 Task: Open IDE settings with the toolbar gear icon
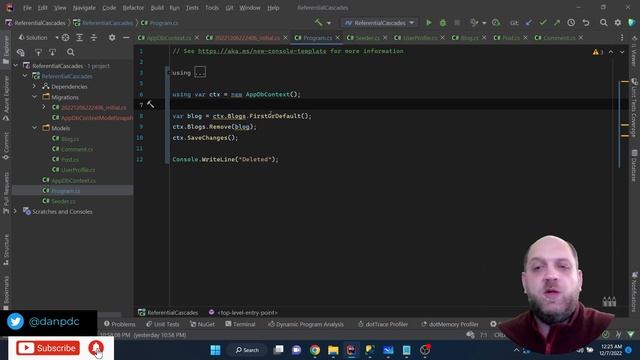[618, 23]
